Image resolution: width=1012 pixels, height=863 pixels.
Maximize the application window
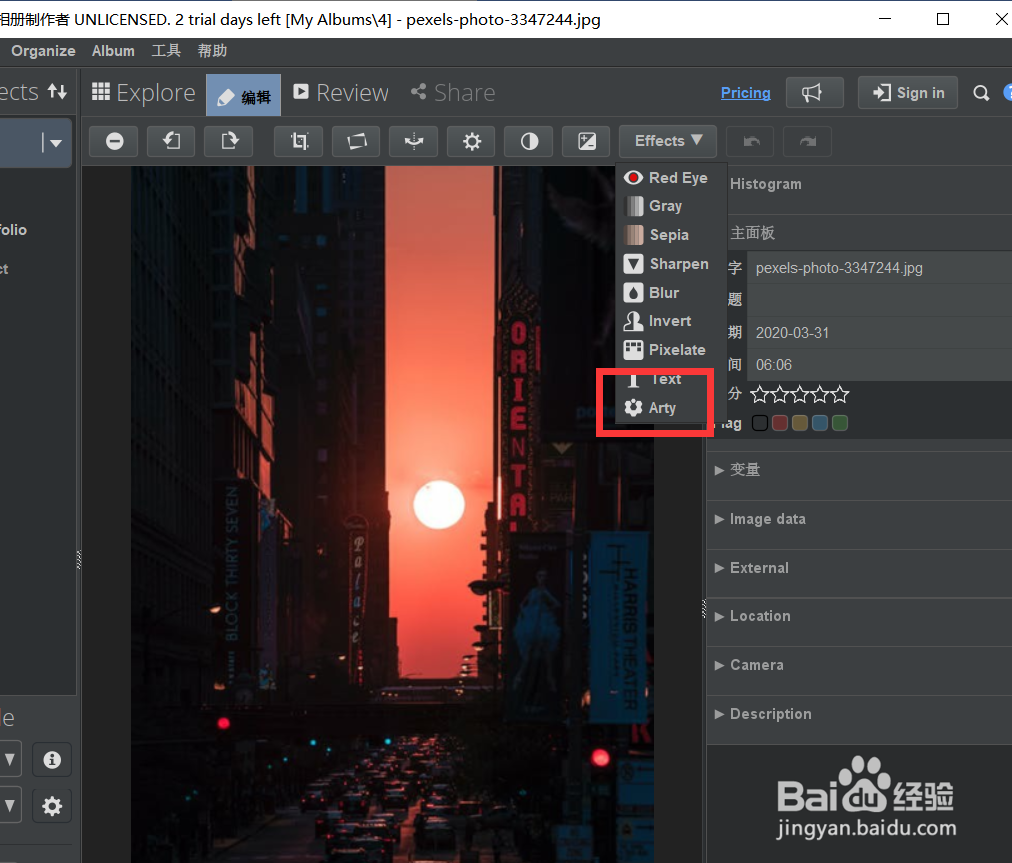(x=943, y=19)
